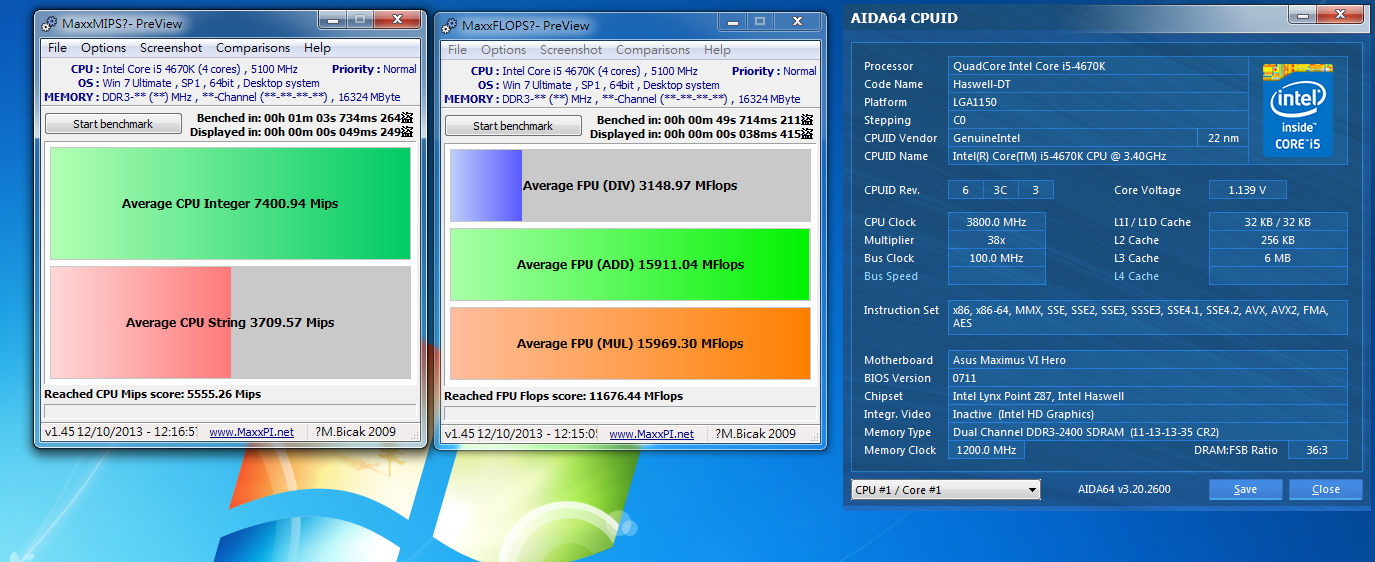This screenshot has width=1375, height=562.
Task: Click Save button in AIDA64 CPUID
Action: (1246, 490)
